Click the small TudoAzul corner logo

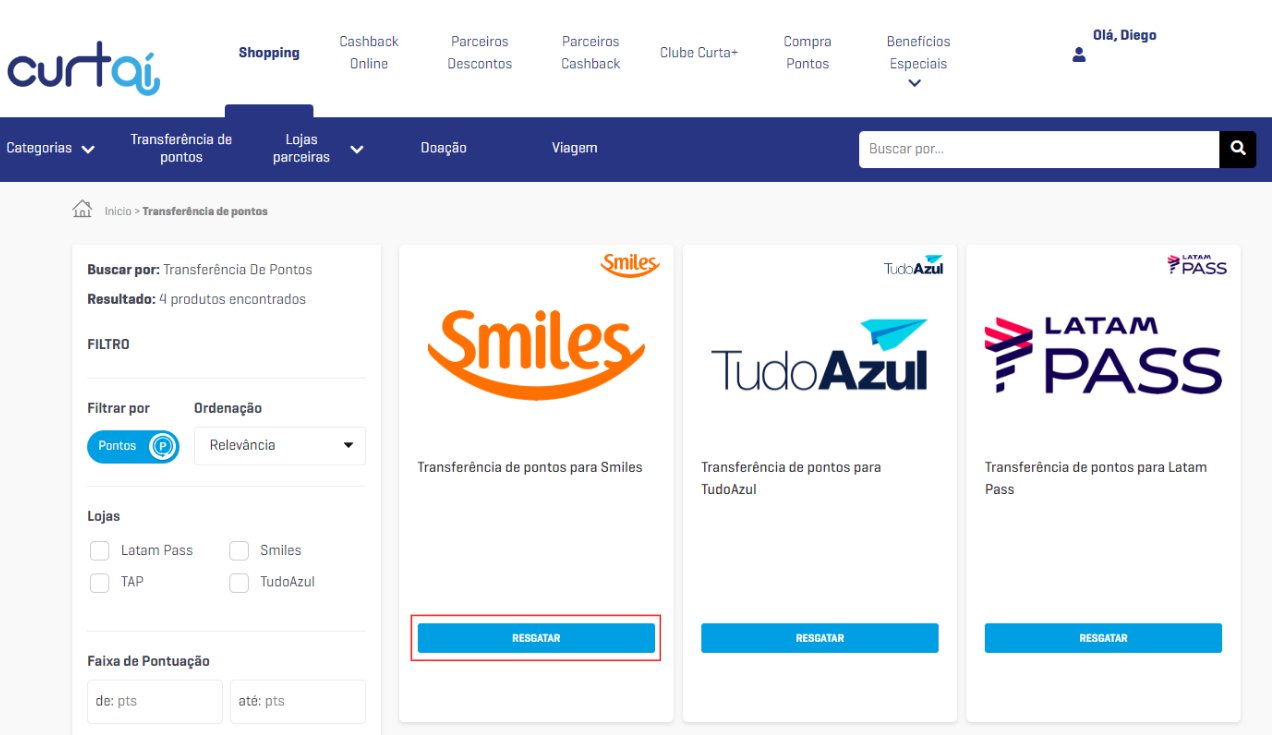pyautogui.click(x=914, y=266)
